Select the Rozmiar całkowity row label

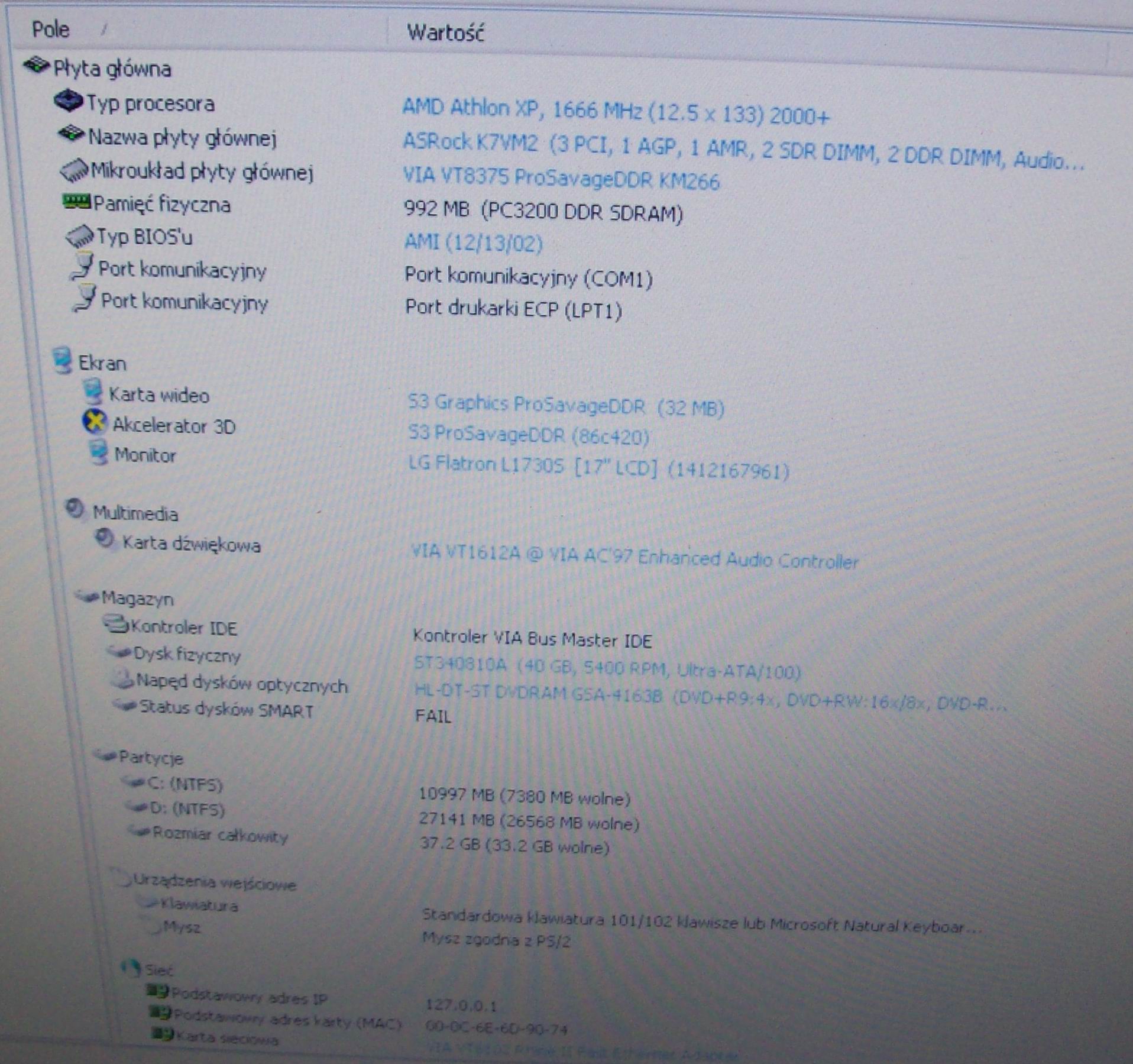point(220,835)
